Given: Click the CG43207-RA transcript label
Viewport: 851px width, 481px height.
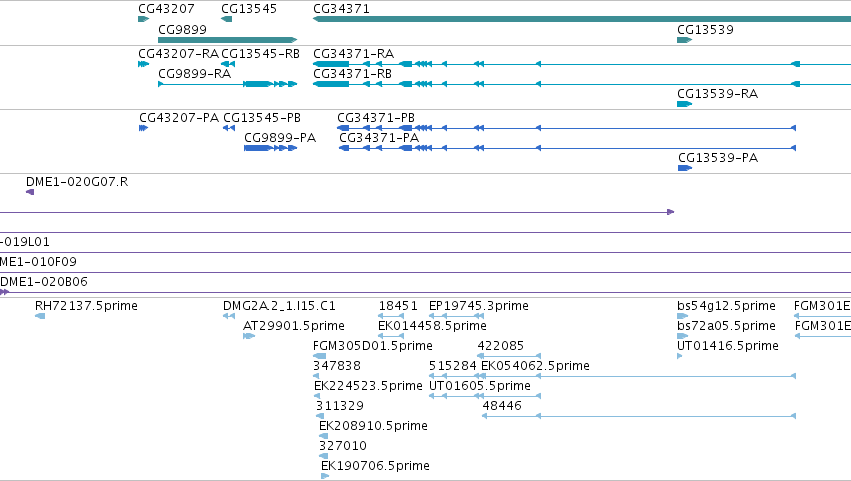Looking at the screenshot, I should 178,54.
